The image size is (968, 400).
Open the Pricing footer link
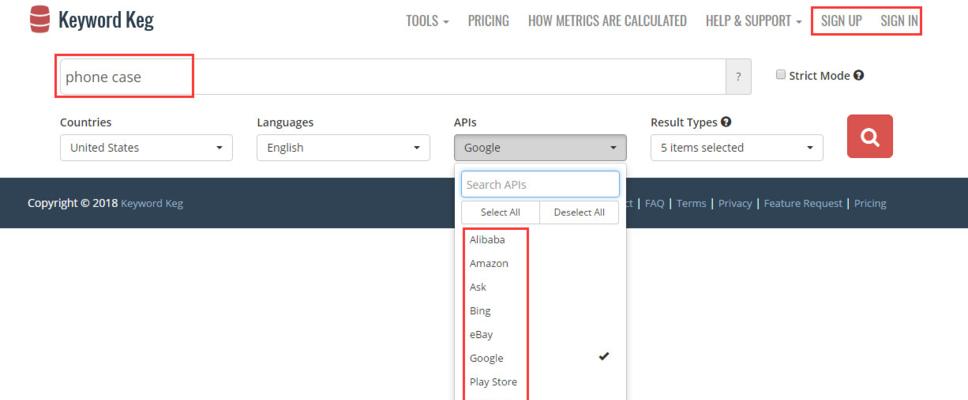click(870, 203)
